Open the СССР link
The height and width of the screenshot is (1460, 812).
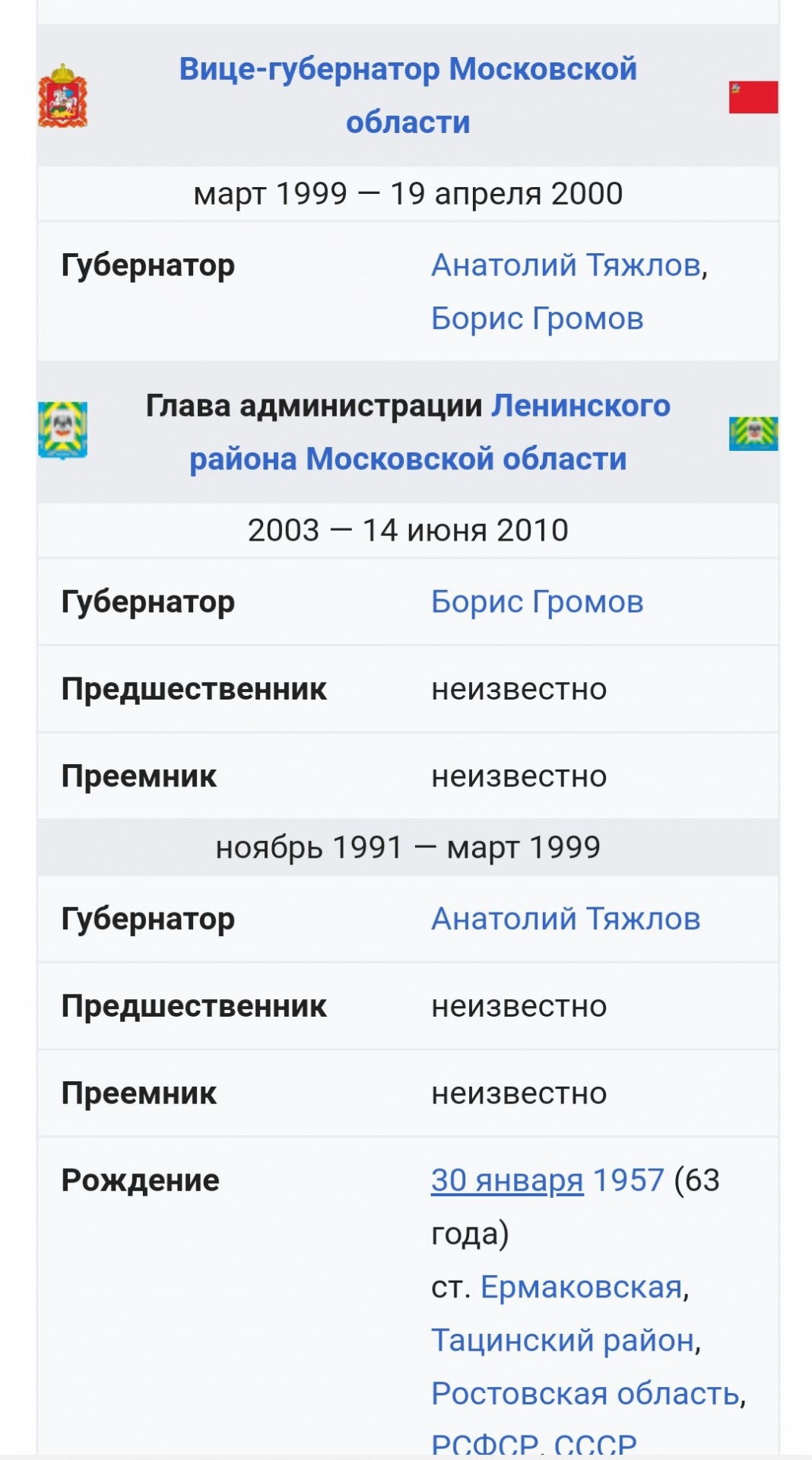point(595,1443)
